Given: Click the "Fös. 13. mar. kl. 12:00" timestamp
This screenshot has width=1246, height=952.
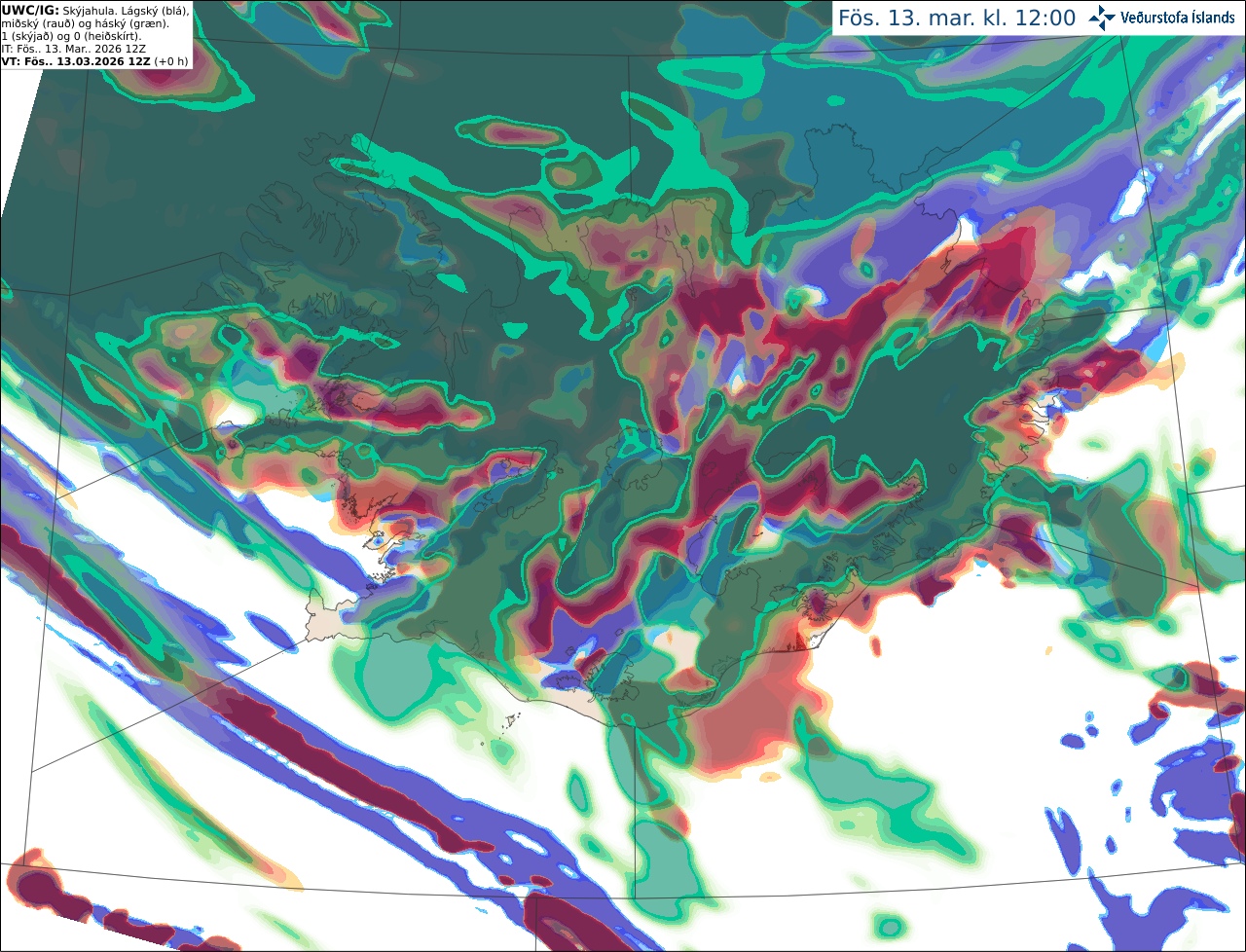Looking at the screenshot, I should click(x=957, y=18).
